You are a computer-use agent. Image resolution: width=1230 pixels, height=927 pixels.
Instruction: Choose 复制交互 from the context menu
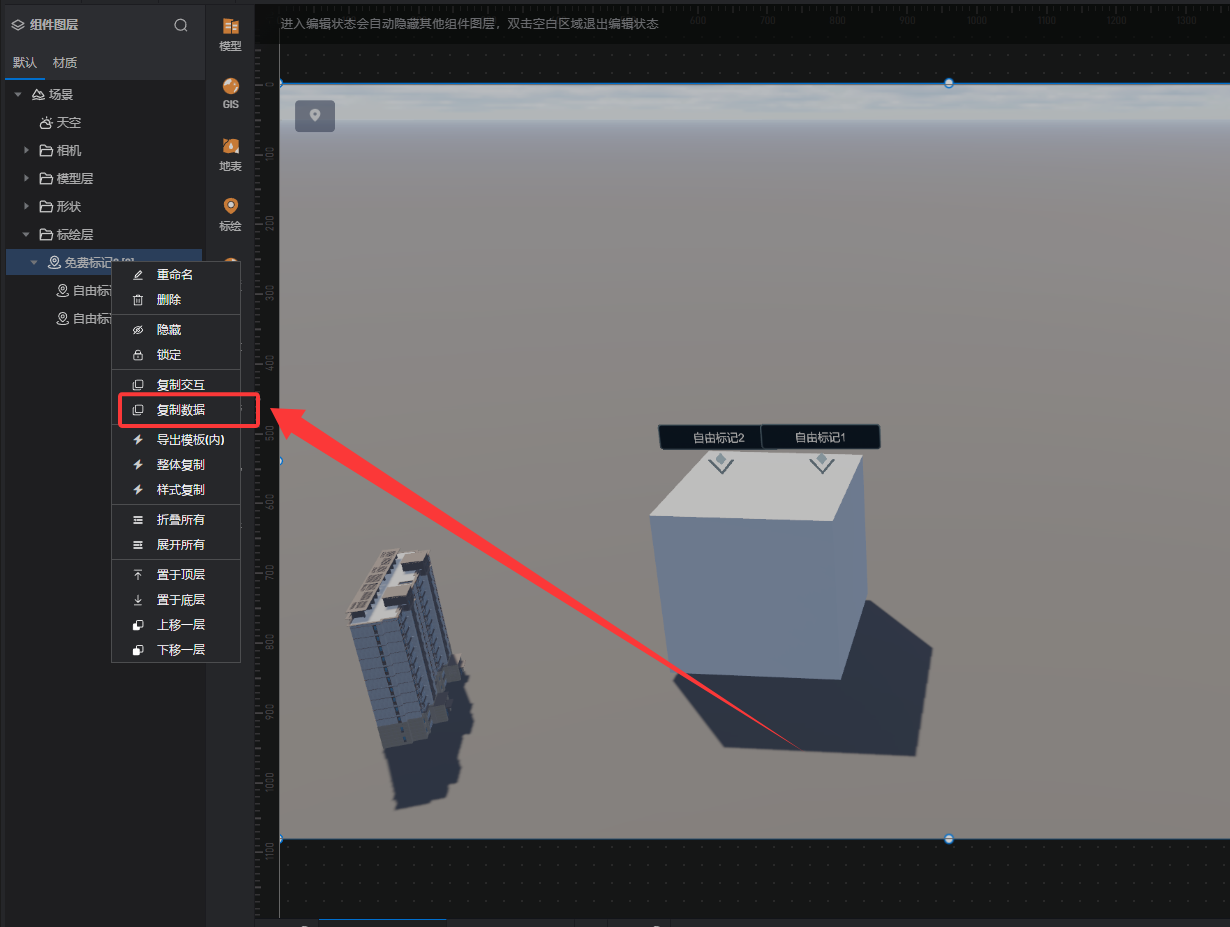176,384
